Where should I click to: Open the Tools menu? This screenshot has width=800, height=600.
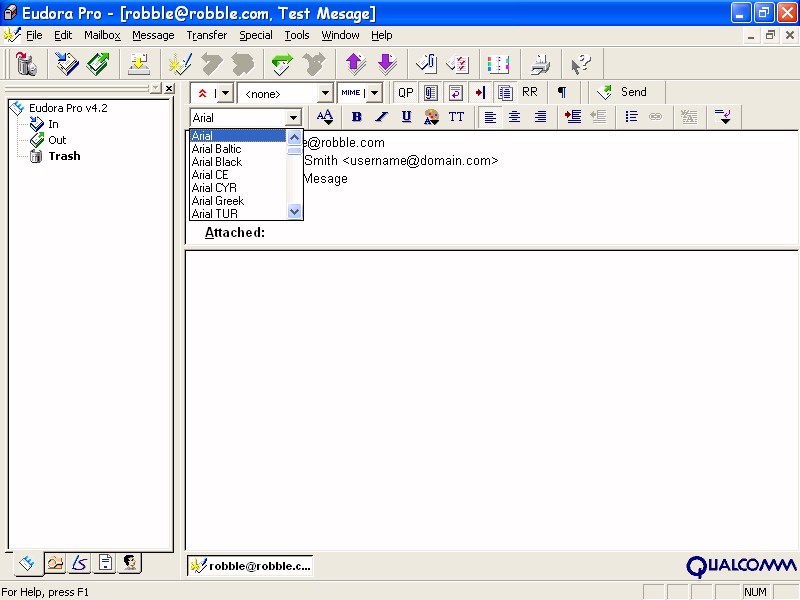click(x=297, y=35)
